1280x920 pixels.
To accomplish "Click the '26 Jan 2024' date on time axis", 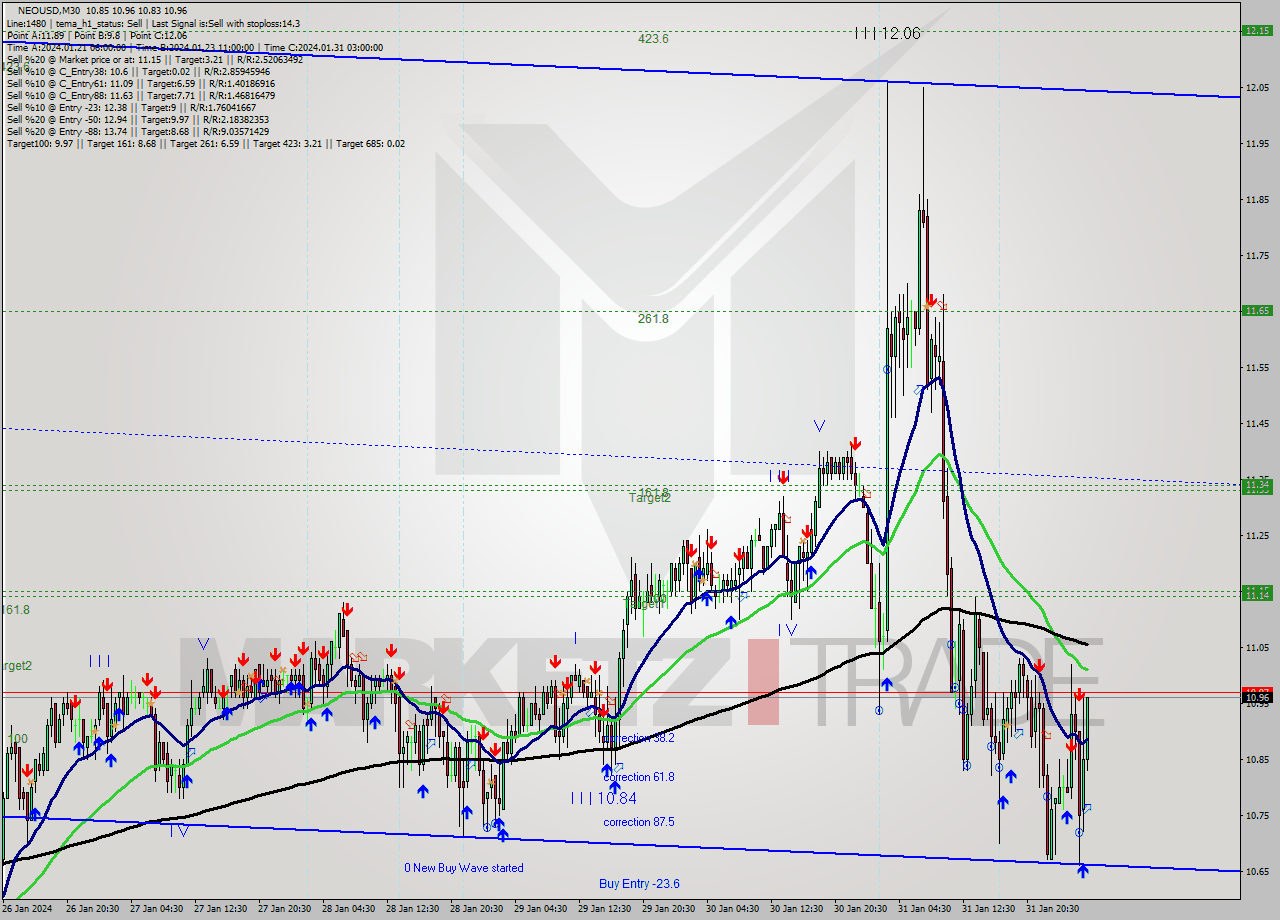I will tap(26, 909).
